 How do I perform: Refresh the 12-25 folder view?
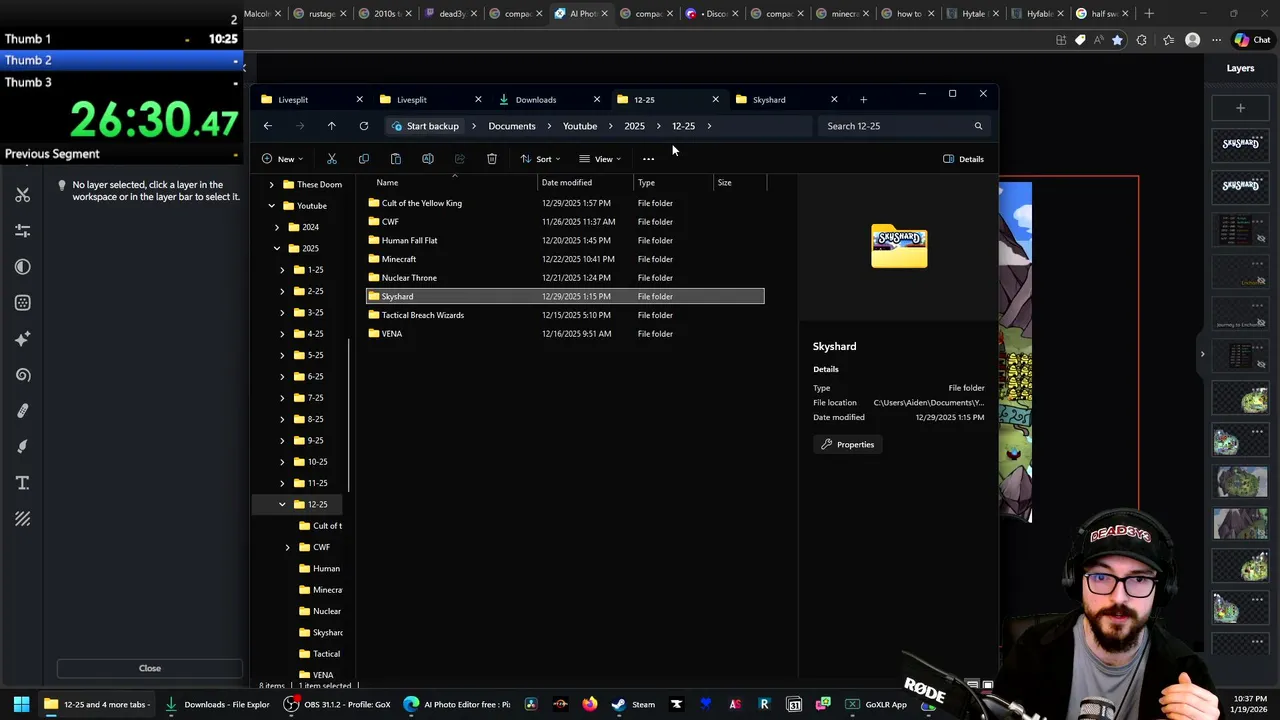click(364, 126)
